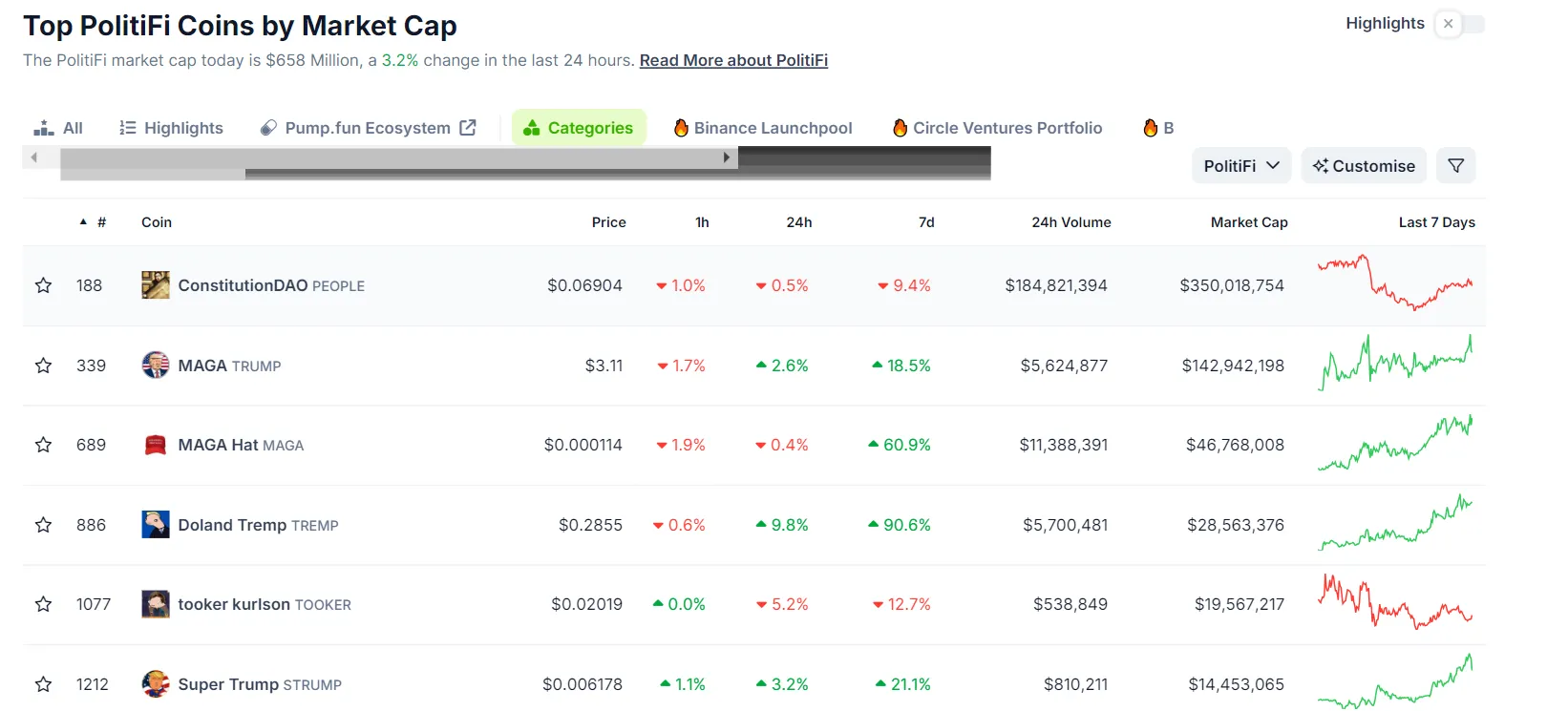
Task: Open the Pump.fun Ecosystem external link icon
Action: click(468, 128)
